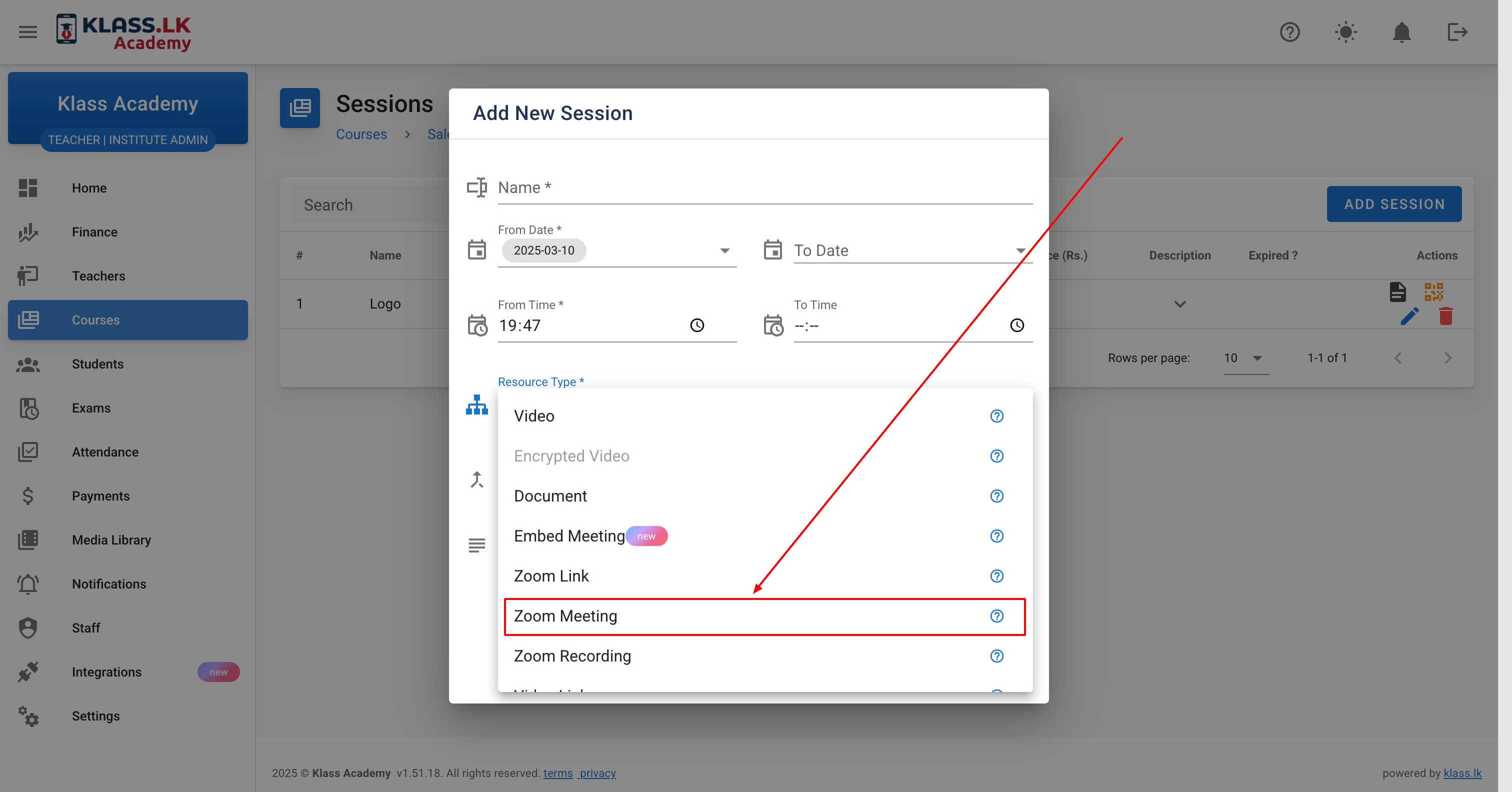This screenshot has height=792, width=1512.
Task: Open the notifications bell icon
Action: [1401, 31]
